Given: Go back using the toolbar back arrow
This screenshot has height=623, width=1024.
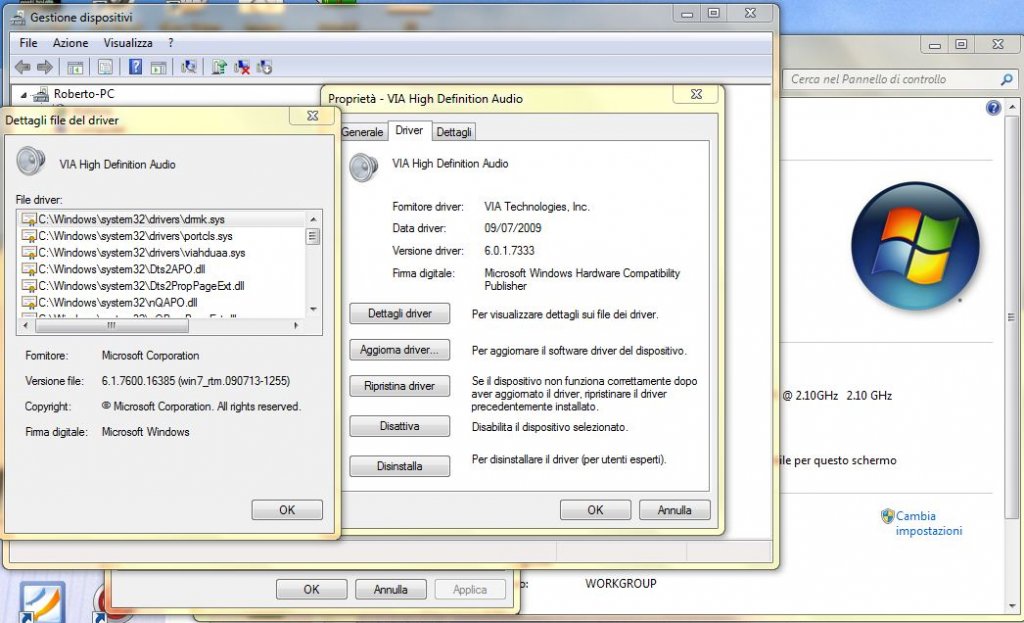Looking at the screenshot, I should pyautogui.click(x=22, y=67).
